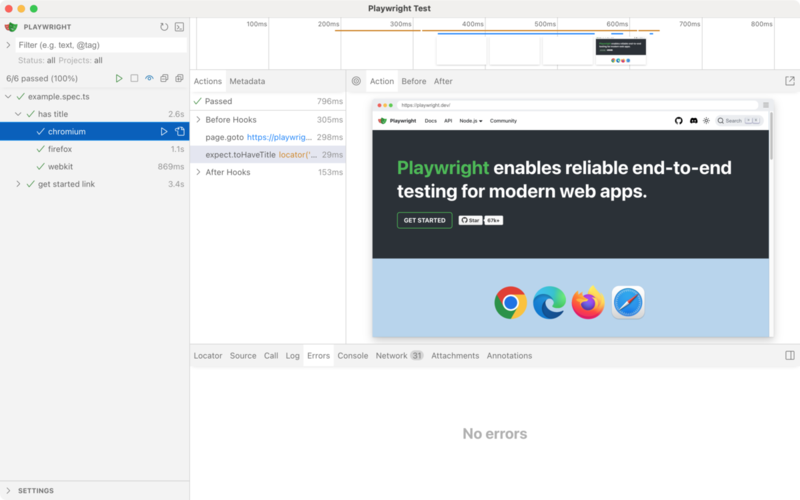800x500 pixels.
Task: Click the Projects: all filter text
Action: click(x=80, y=60)
